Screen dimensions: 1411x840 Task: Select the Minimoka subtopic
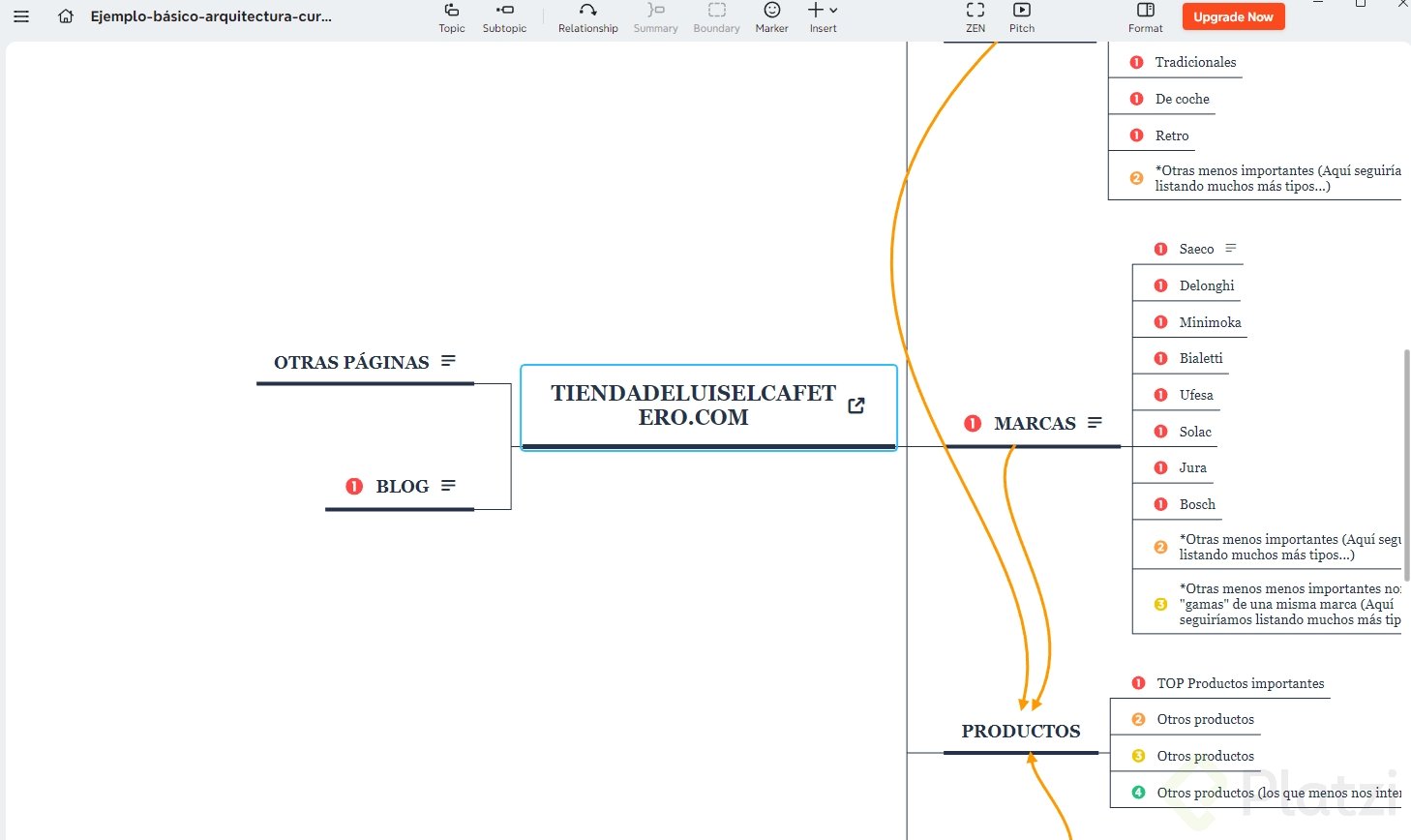[x=1210, y=322]
